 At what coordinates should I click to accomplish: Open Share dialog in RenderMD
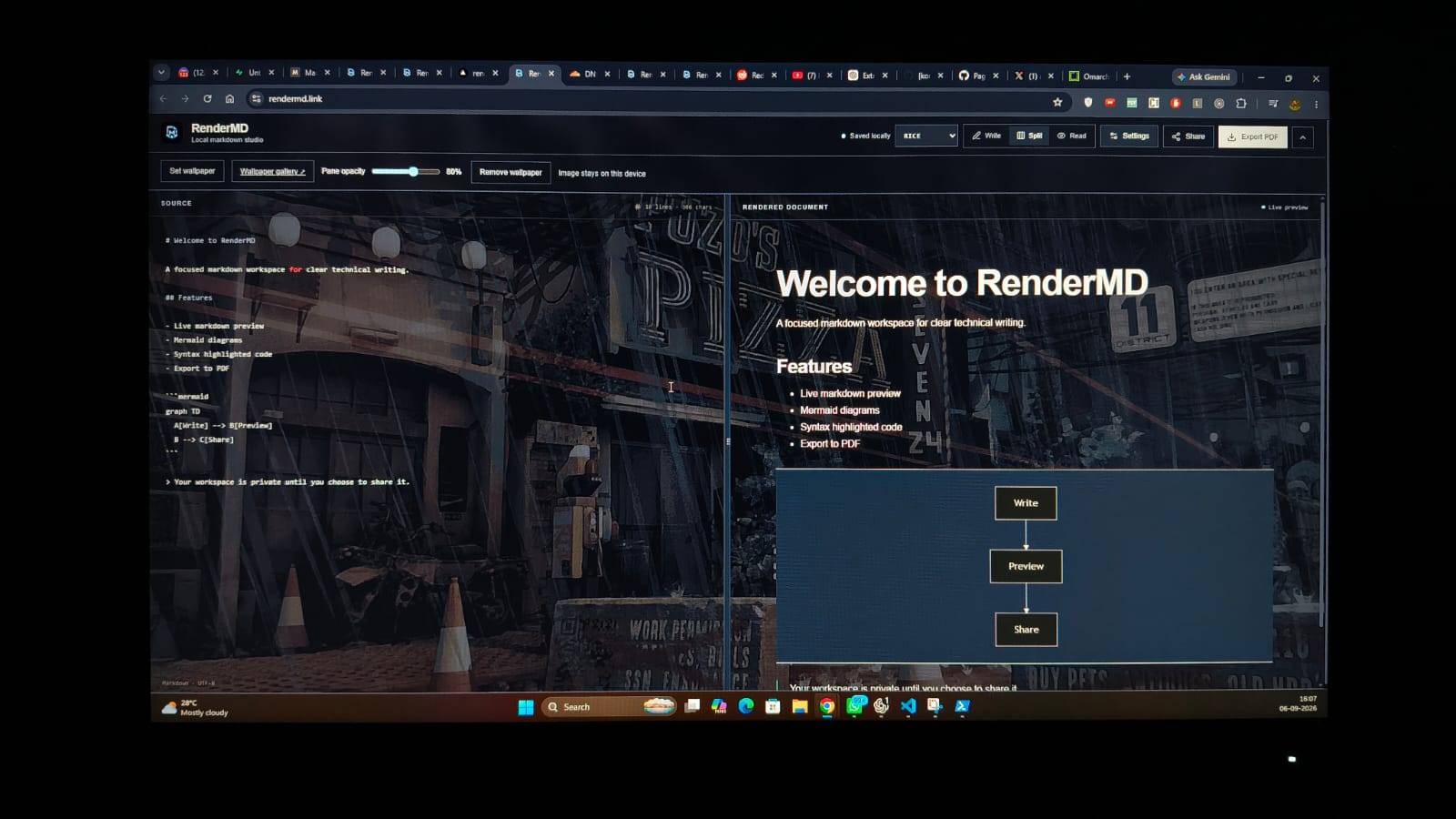(x=1188, y=136)
